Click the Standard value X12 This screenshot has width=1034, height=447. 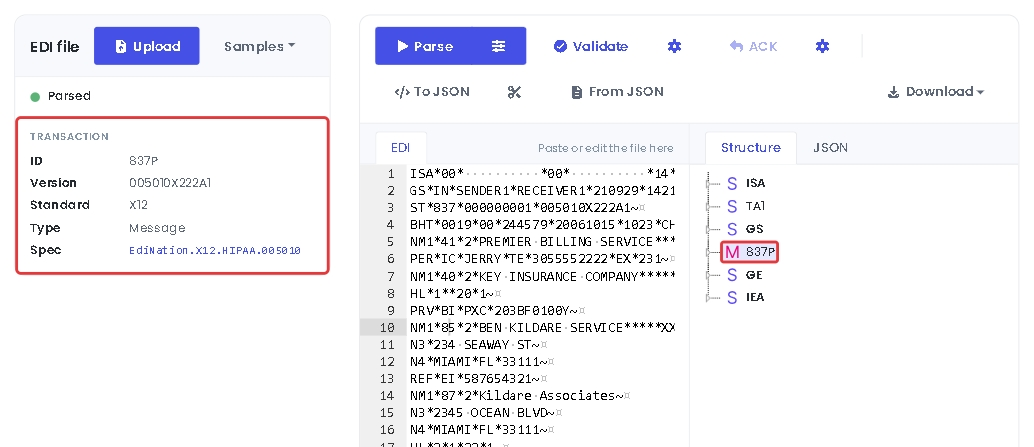click(x=138, y=205)
